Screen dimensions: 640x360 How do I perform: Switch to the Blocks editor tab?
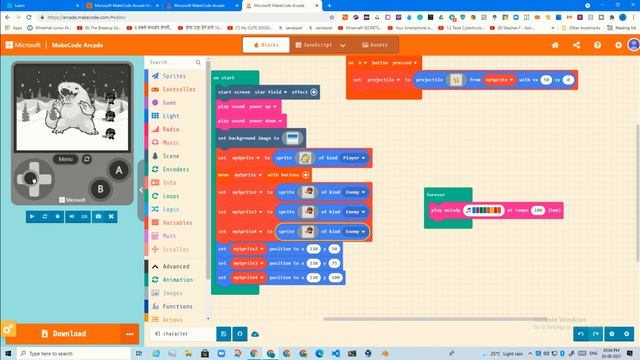coord(266,45)
